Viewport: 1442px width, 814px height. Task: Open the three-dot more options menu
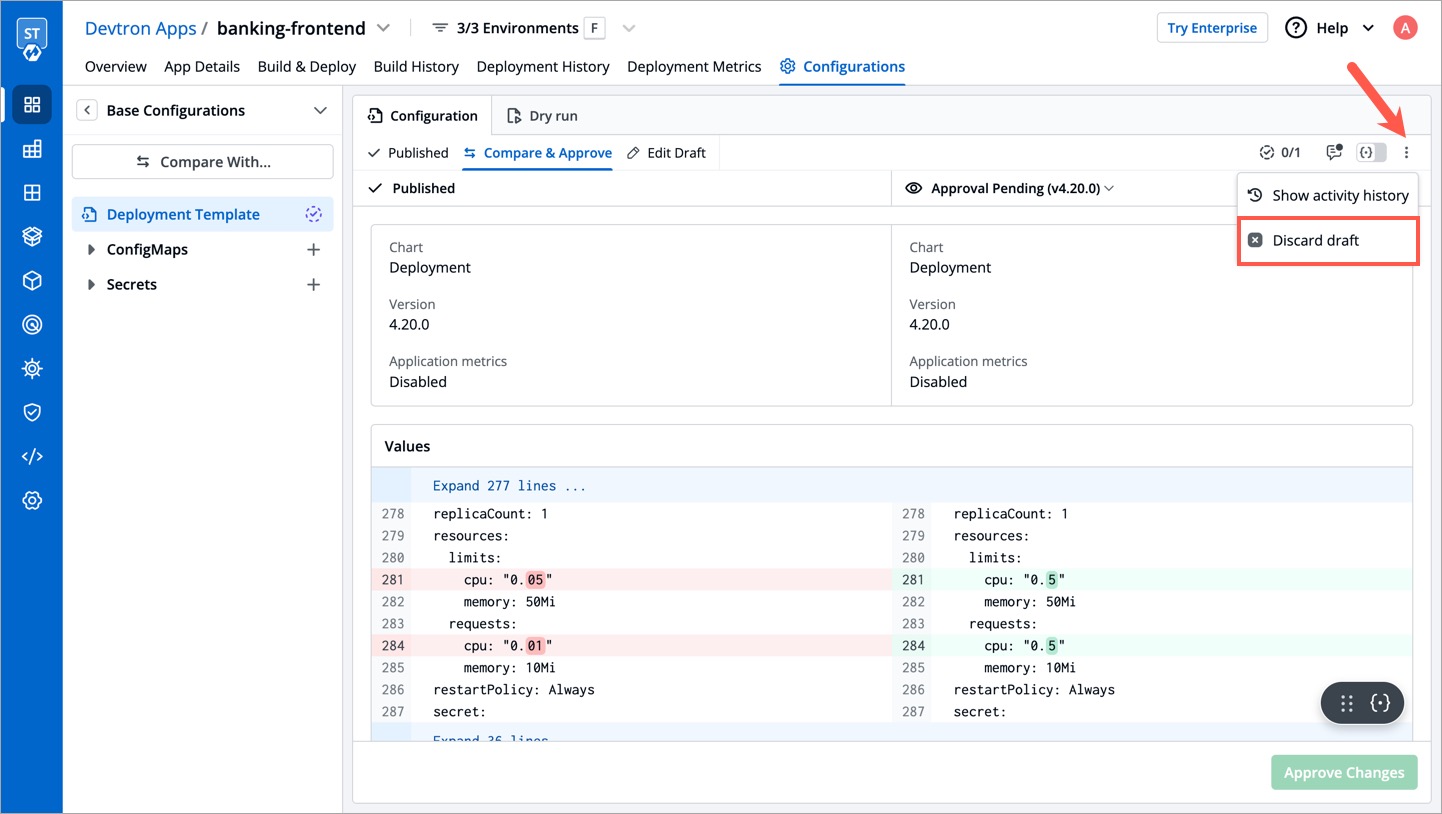tap(1406, 153)
